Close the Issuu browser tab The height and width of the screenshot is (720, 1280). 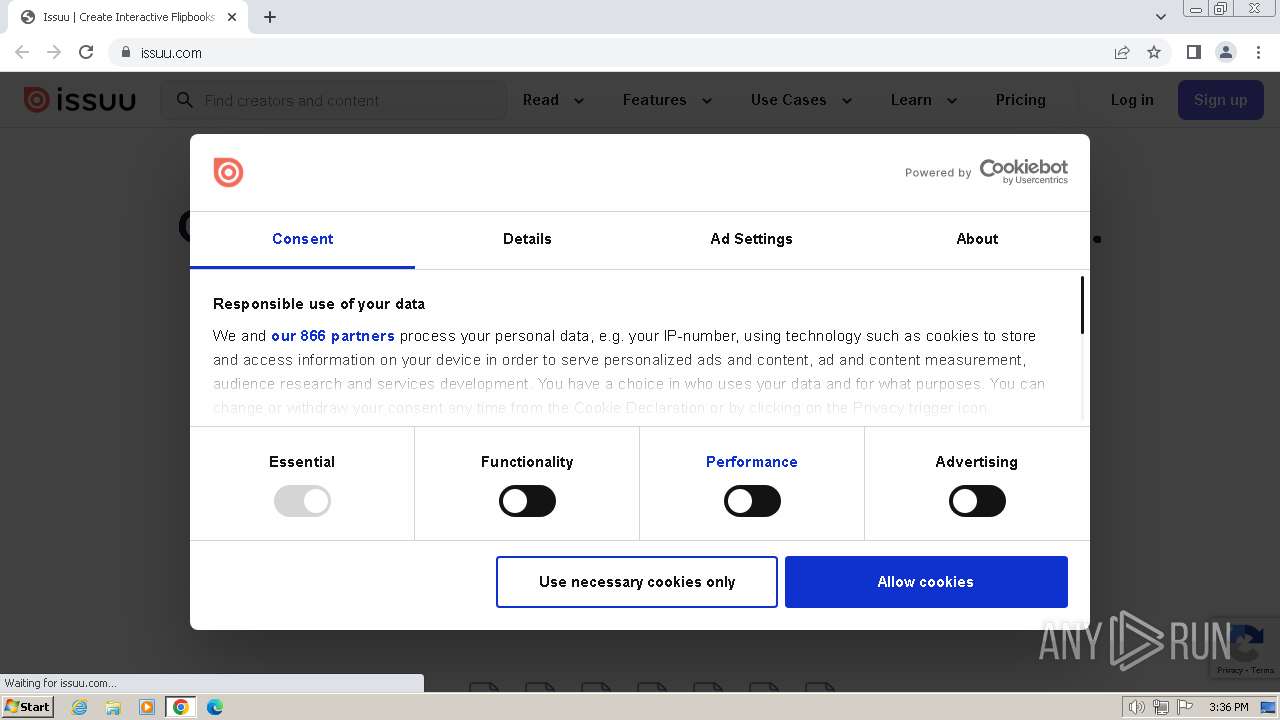(232, 17)
